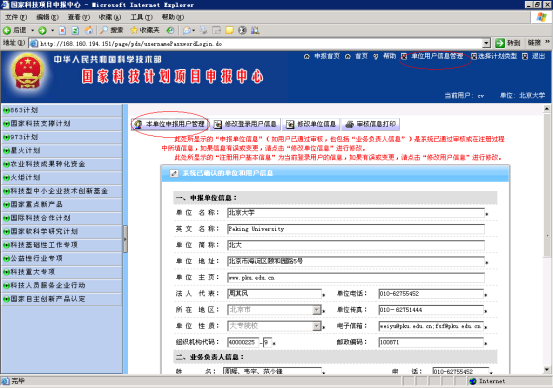Expand the Forward button history dropdown
This screenshot has width=553, height=388.
coord(53,30)
